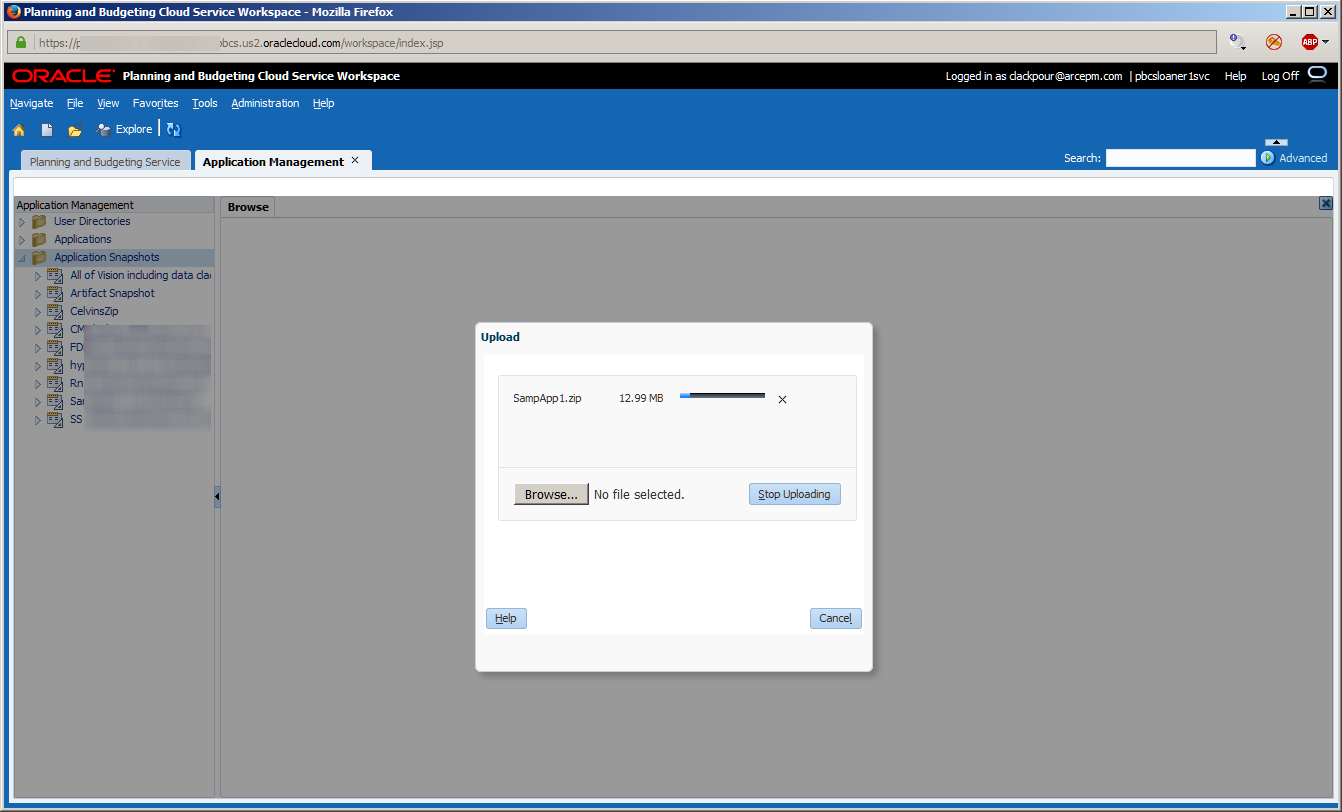Remove SampApp1.zip from upload list
1342x812 pixels.
tap(782, 399)
